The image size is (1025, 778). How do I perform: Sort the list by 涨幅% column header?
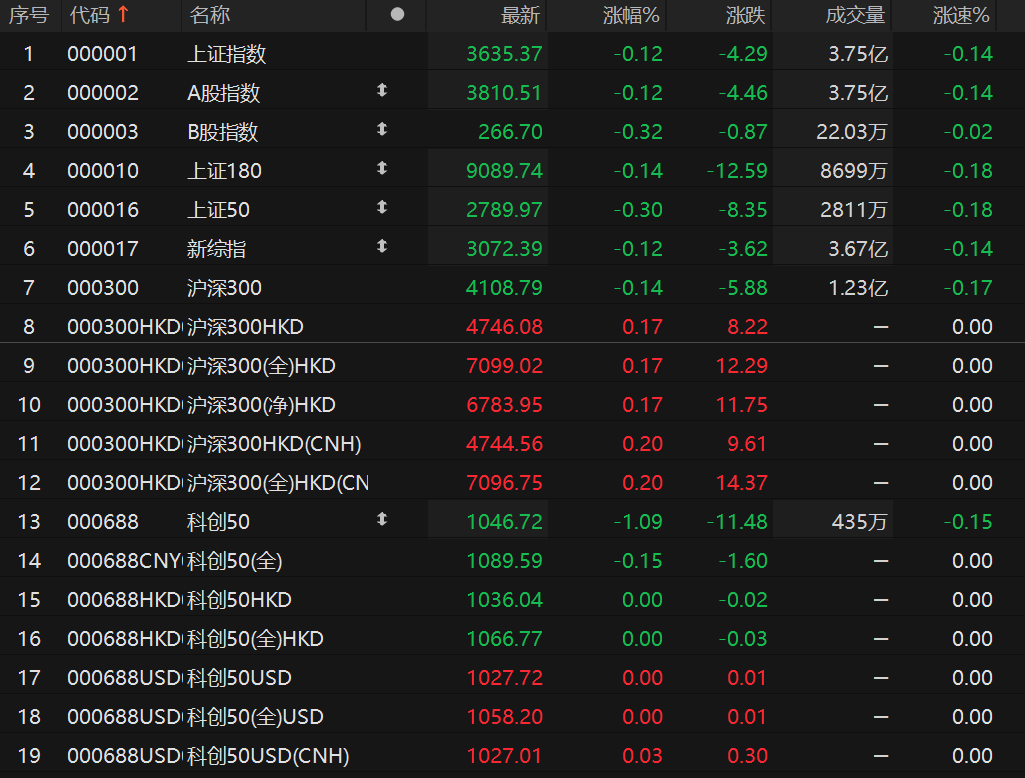(631, 15)
